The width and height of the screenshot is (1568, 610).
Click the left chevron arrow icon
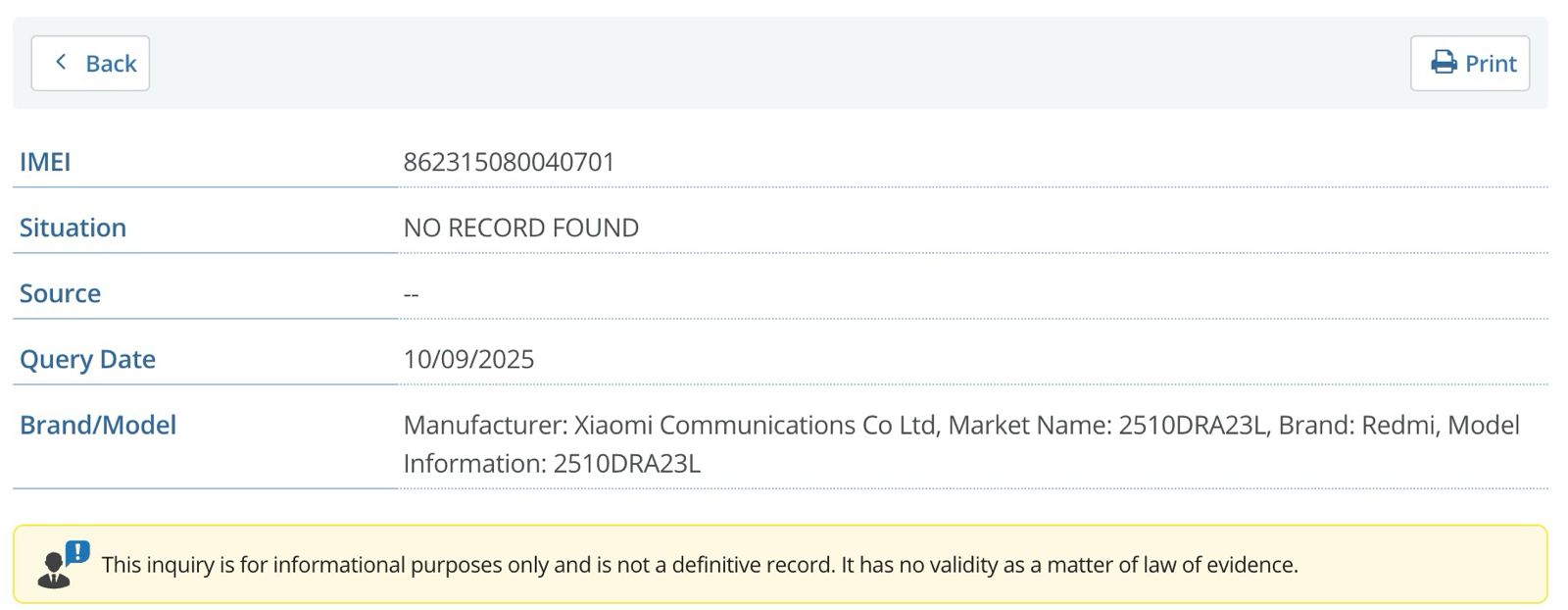pos(61,63)
